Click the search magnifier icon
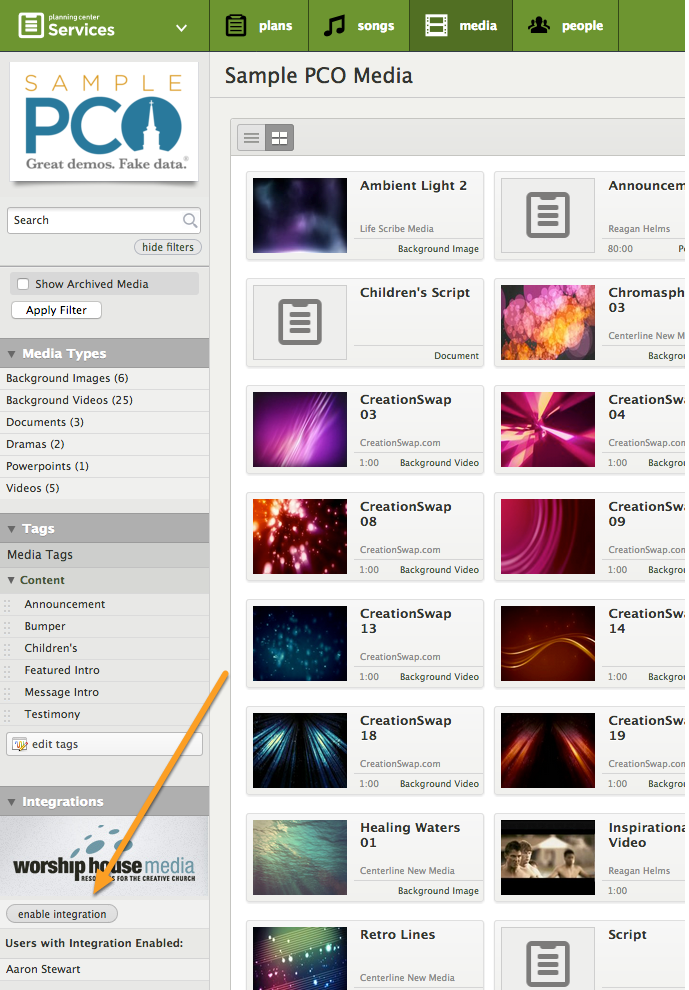The image size is (689, 990). (x=189, y=220)
